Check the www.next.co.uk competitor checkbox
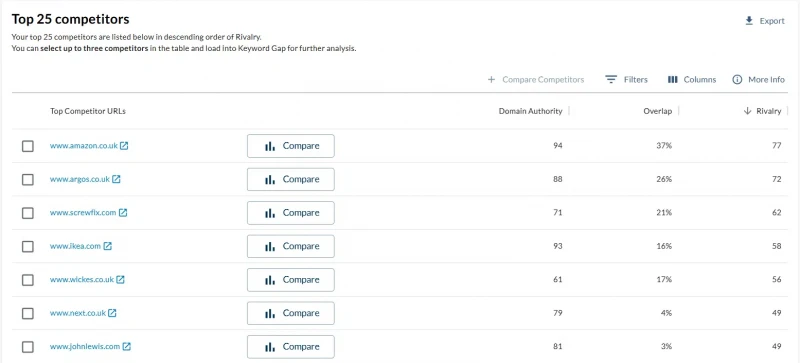The height and width of the screenshot is (363, 800). (28, 313)
